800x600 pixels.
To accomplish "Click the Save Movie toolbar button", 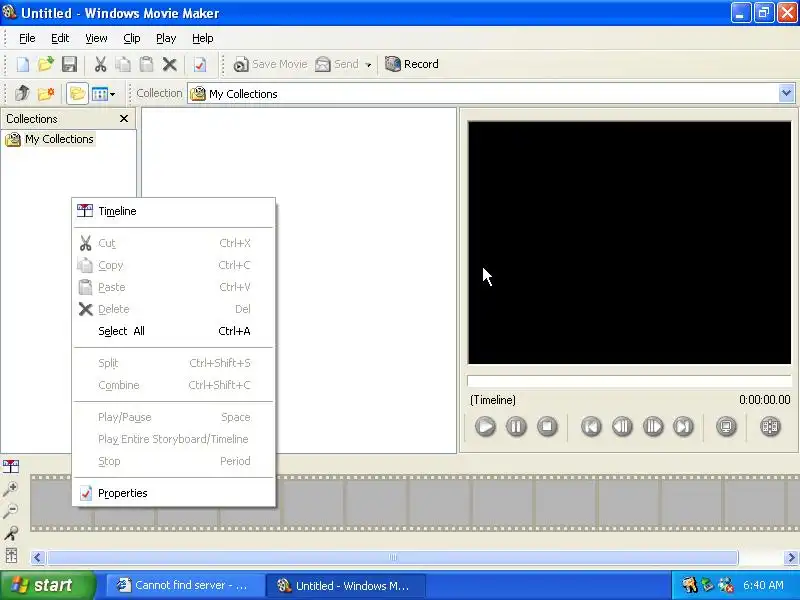I will coord(270,64).
